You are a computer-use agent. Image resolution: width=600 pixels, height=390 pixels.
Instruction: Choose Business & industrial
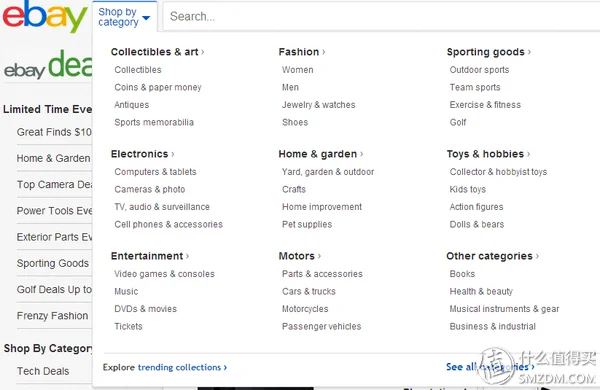(492, 326)
